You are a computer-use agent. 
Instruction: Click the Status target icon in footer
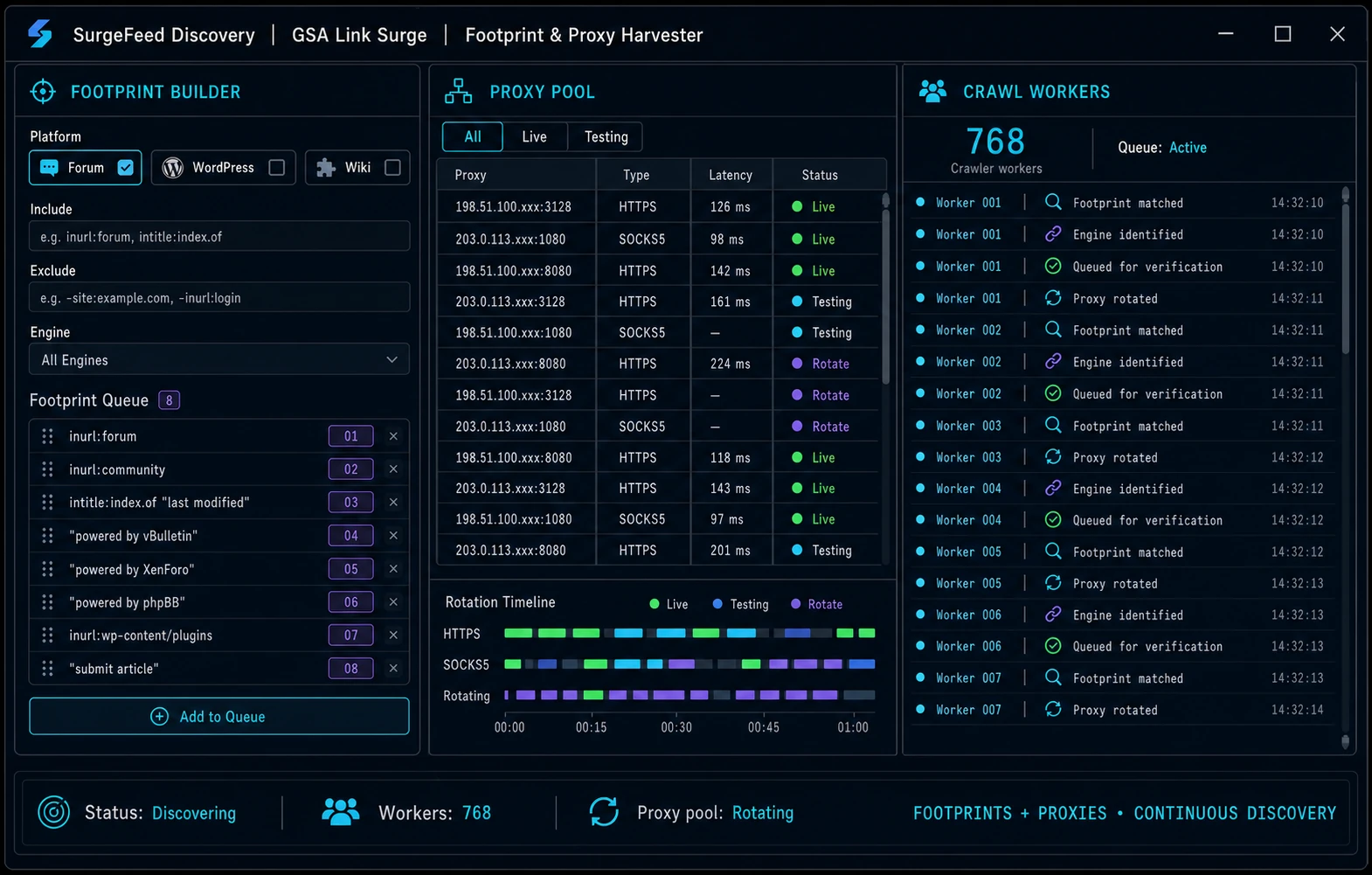53,812
